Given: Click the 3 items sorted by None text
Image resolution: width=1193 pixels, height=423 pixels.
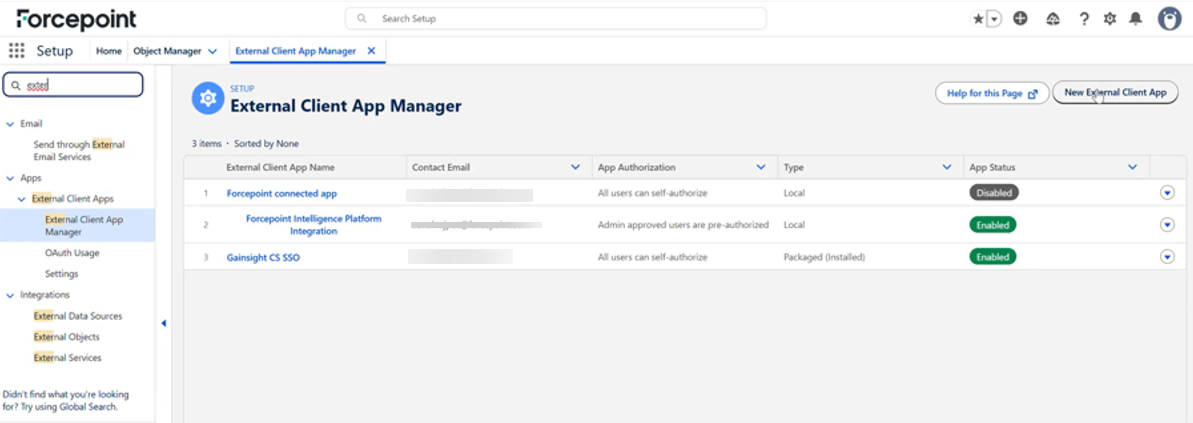Looking at the screenshot, I should coord(245,143).
